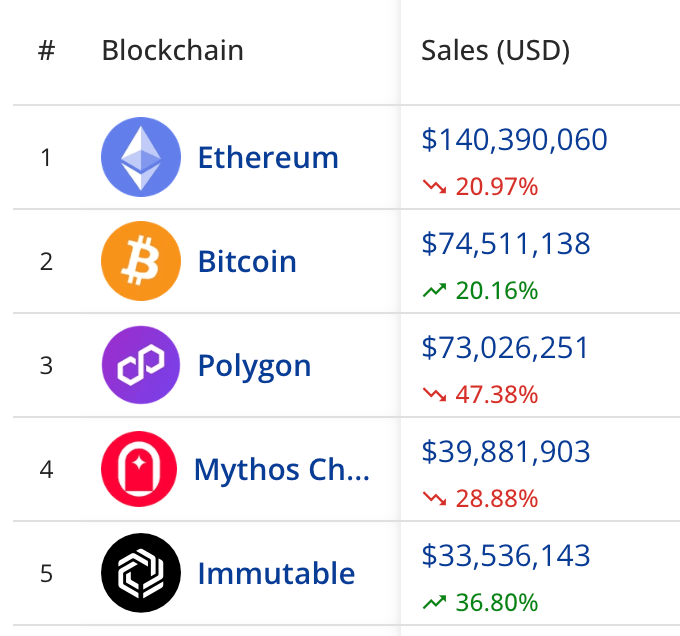Click the purple Polygon logo icon

pos(141,365)
